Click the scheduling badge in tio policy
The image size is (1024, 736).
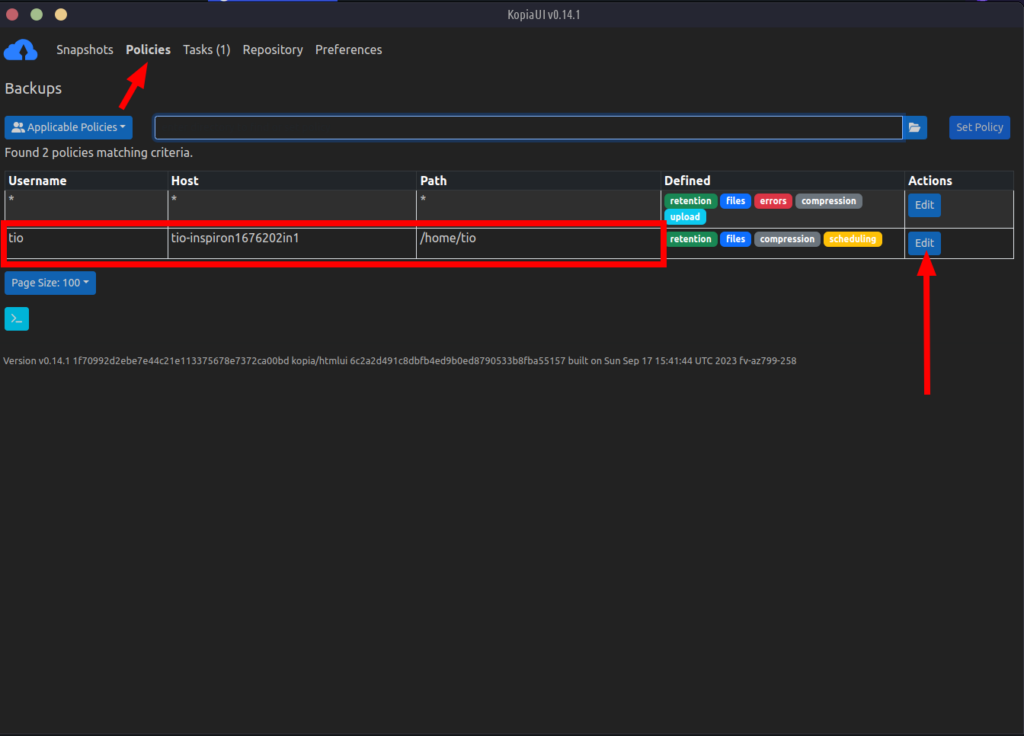tap(853, 239)
